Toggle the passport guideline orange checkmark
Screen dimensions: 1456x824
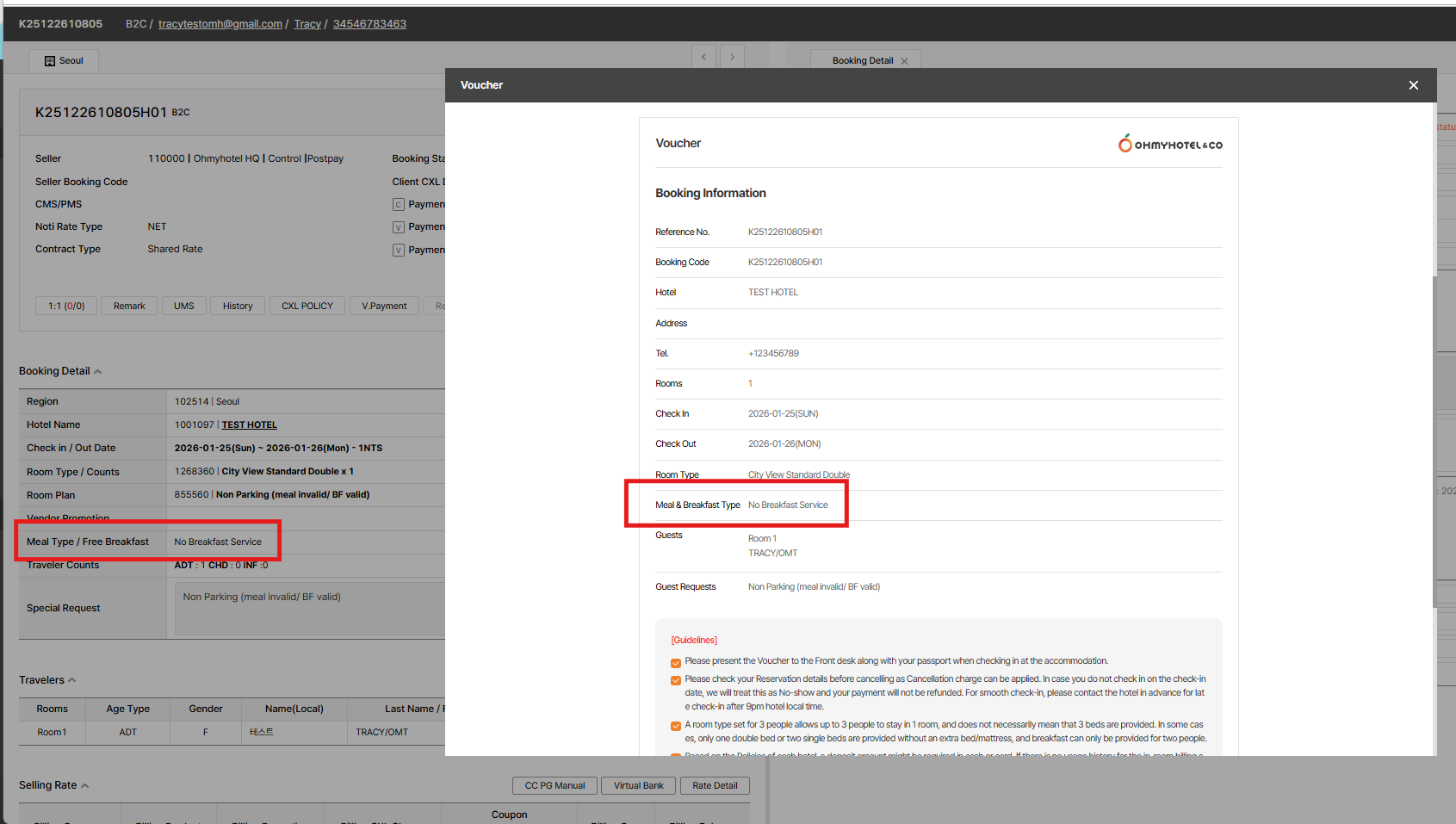click(676, 663)
